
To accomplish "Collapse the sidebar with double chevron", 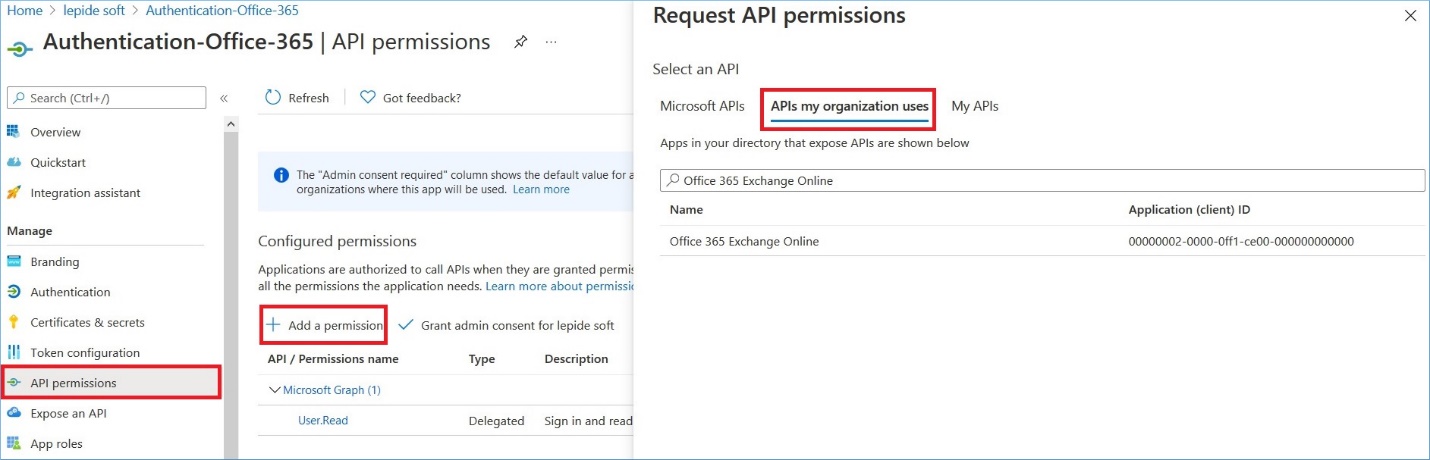I will click(x=223, y=98).
